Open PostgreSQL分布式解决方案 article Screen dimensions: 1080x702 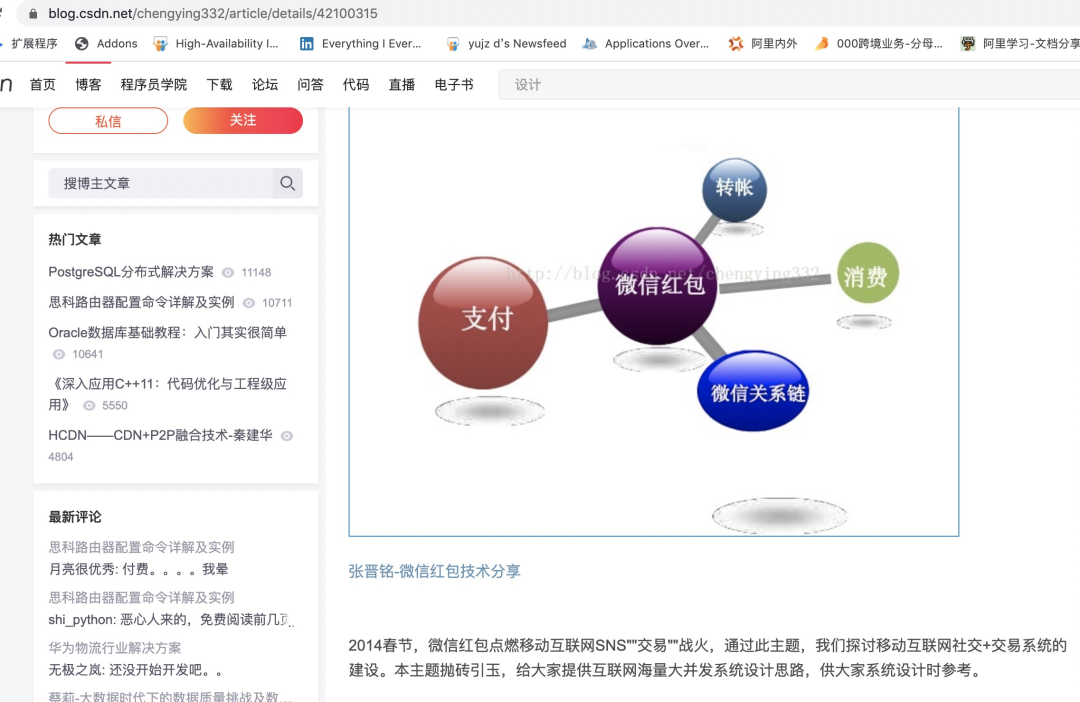click(x=131, y=272)
